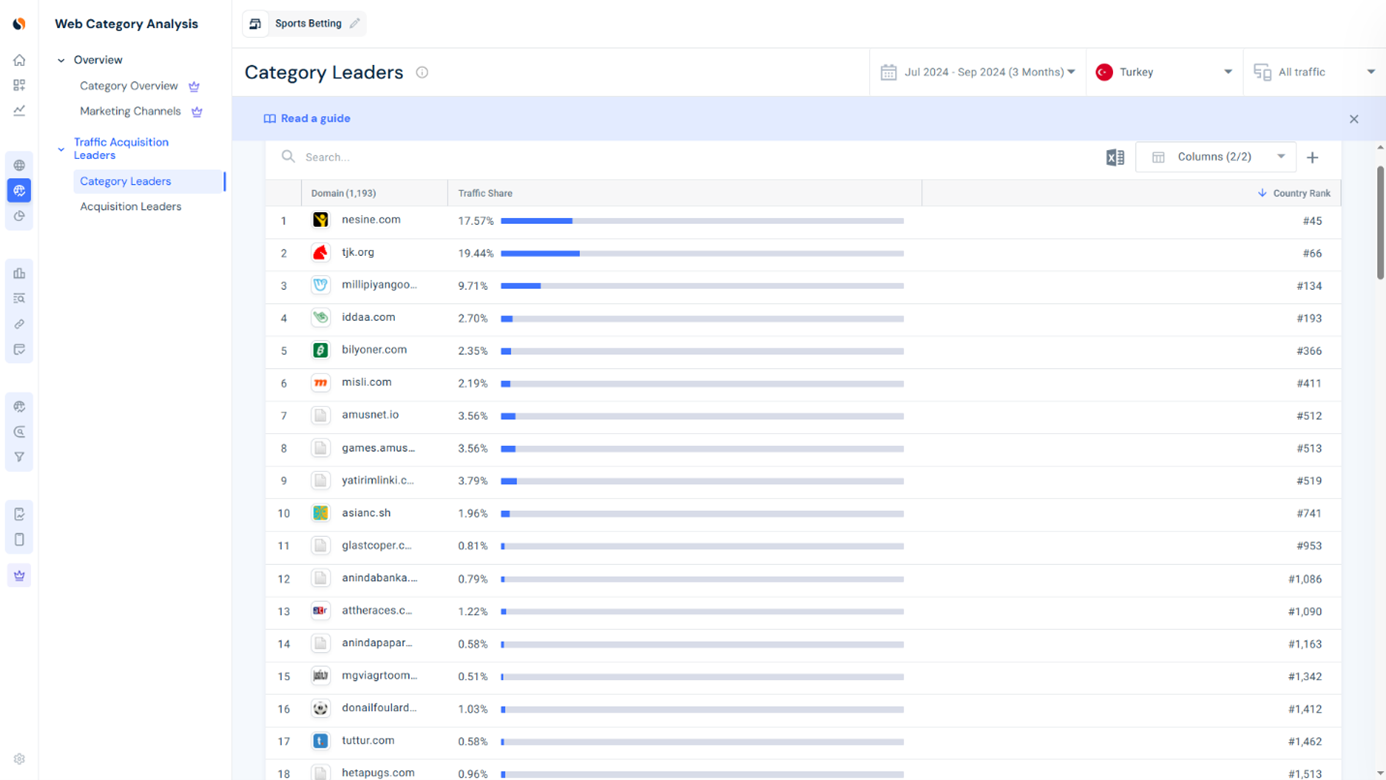Click the Web Category Analysis title
This screenshot has height=780, width=1386.
point(126,24)
